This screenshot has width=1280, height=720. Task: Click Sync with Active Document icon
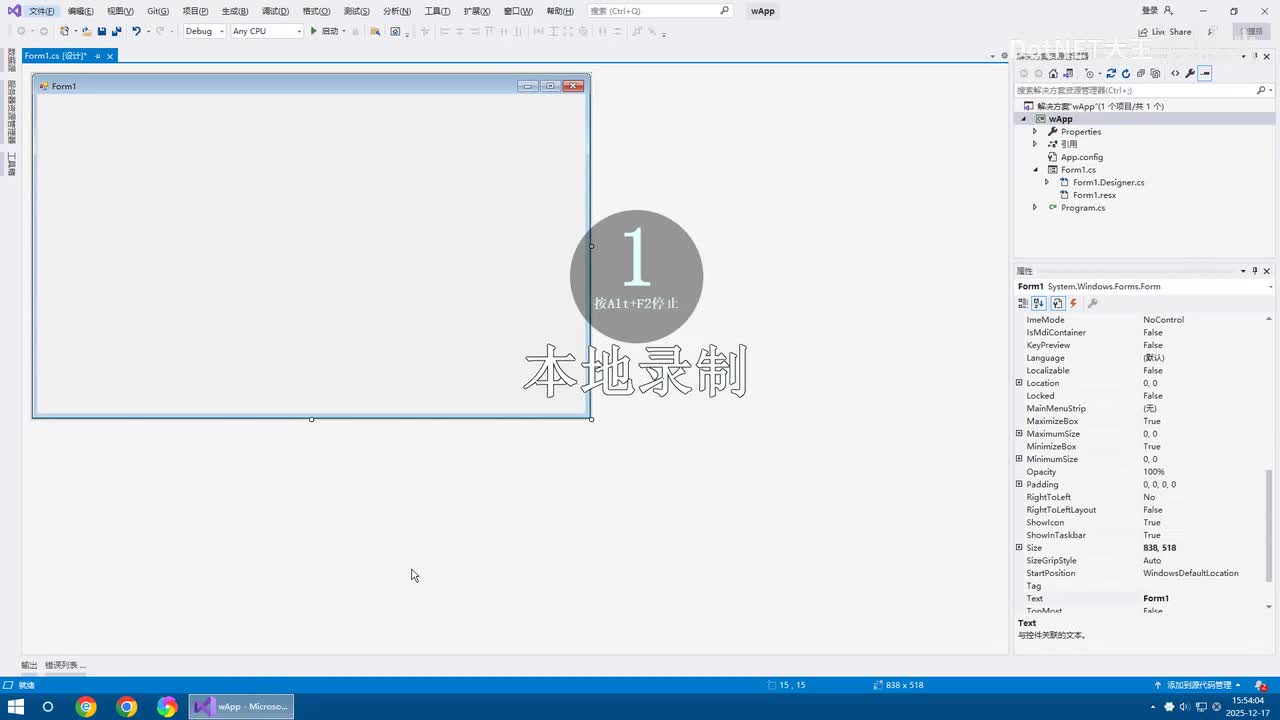click(x=1111, y=73)
